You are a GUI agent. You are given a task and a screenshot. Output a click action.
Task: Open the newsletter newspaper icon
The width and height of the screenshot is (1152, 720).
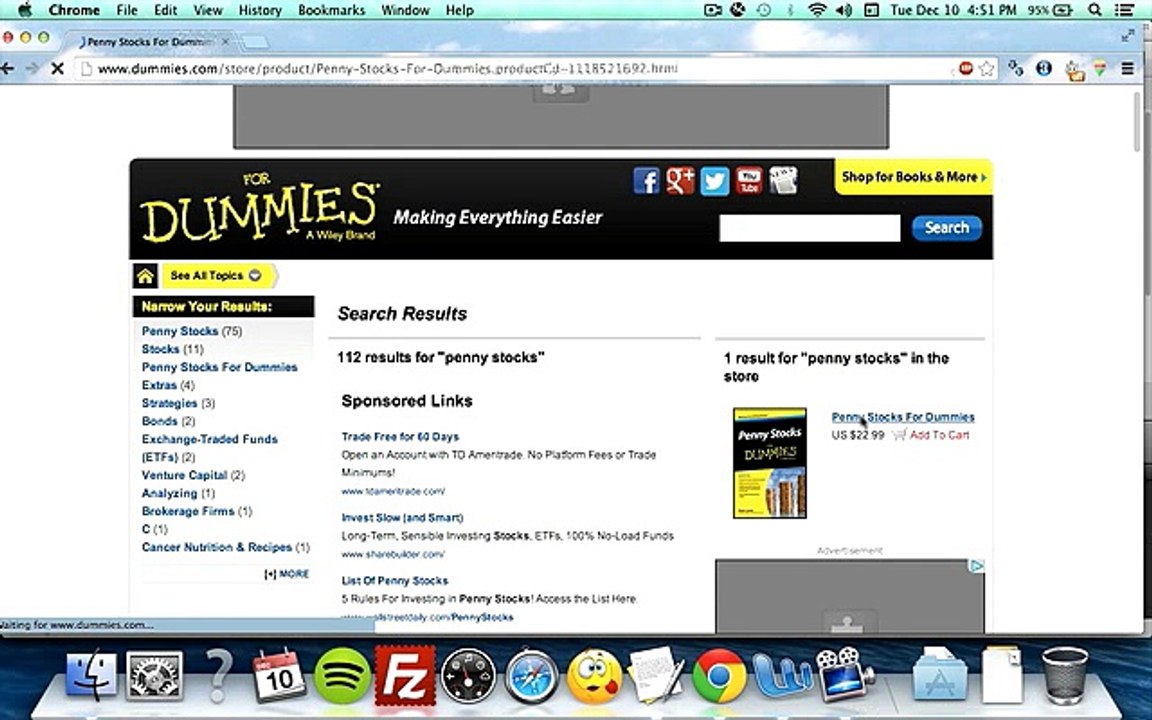pyautogui.click(x=783, y=181)
